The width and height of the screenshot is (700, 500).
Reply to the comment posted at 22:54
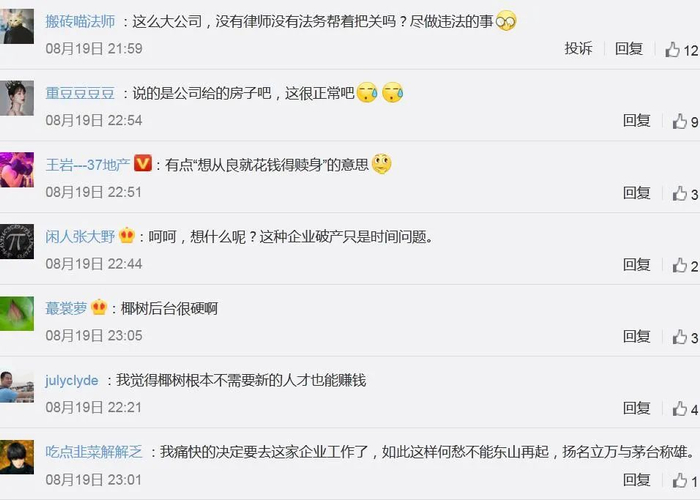click(637, 120)
